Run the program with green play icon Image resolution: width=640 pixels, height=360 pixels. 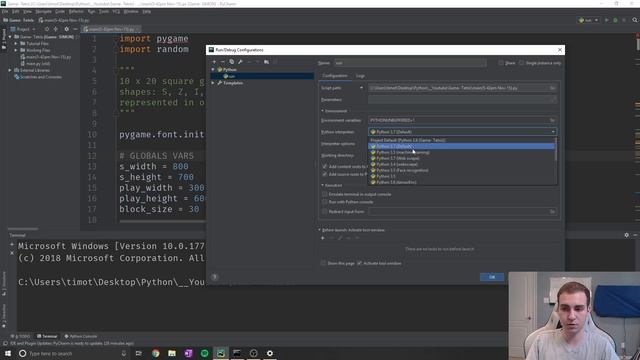tap(607, 20)
